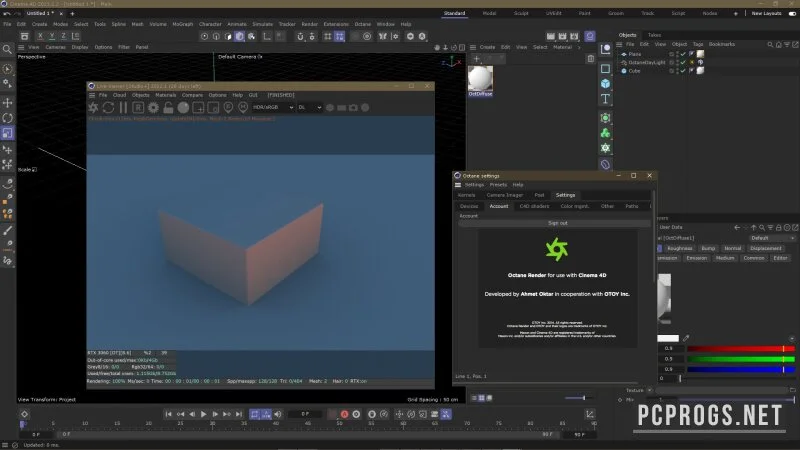Screen dimensions: 800x450
Task: Toggle Y axis lock in toolbar
Action: point(52,36)
